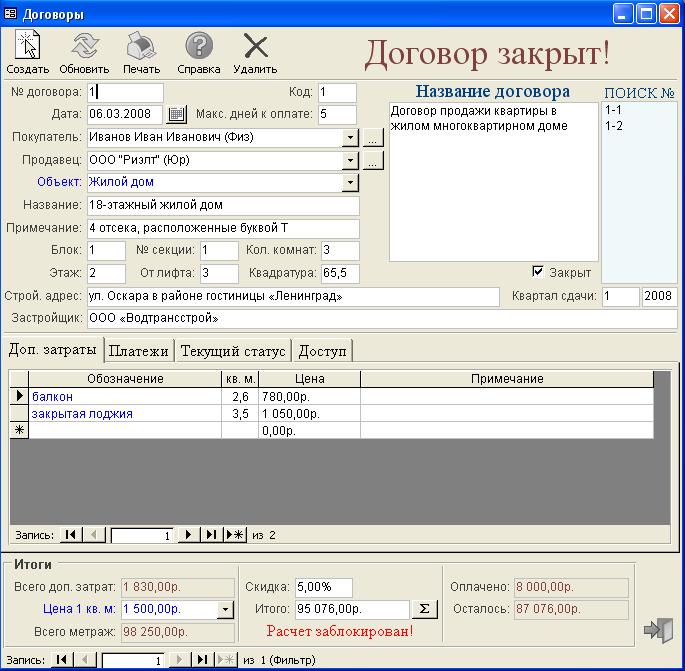
Task: Expand the Продавец dropdown
Action: 350,160
